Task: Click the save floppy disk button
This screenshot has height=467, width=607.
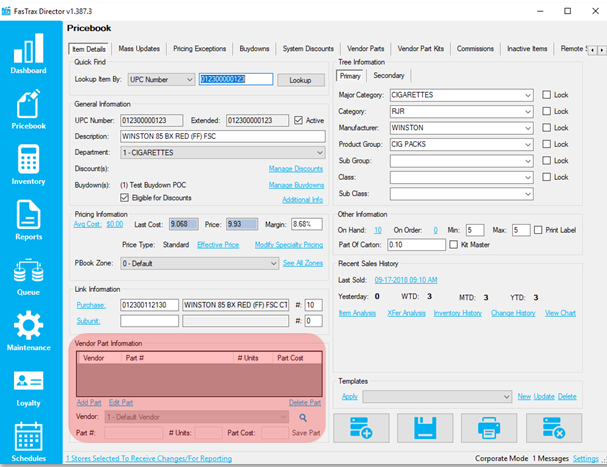Action: point(425,428)
